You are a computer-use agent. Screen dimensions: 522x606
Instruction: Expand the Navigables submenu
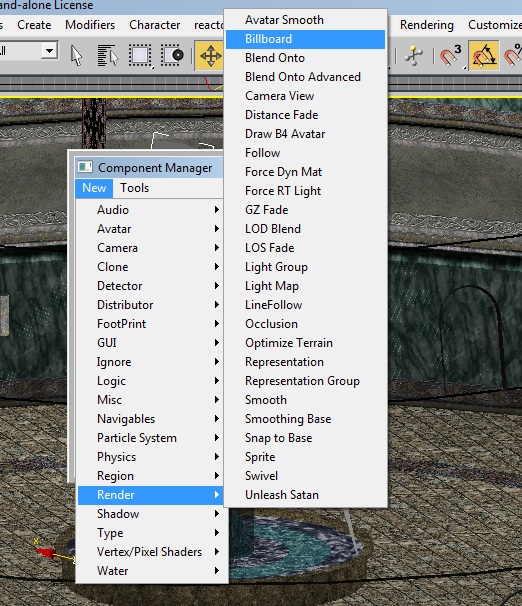(x=150, y=419)
